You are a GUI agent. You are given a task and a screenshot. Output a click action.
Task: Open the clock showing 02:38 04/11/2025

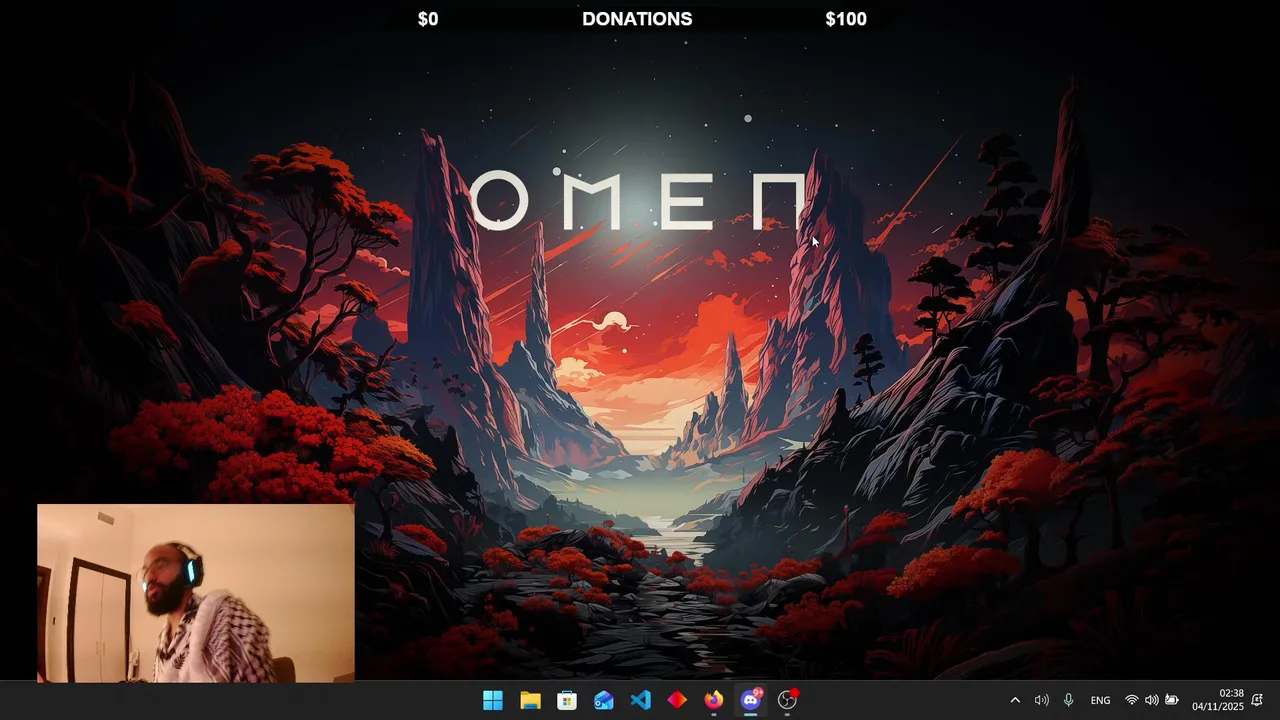point(1217,700)
